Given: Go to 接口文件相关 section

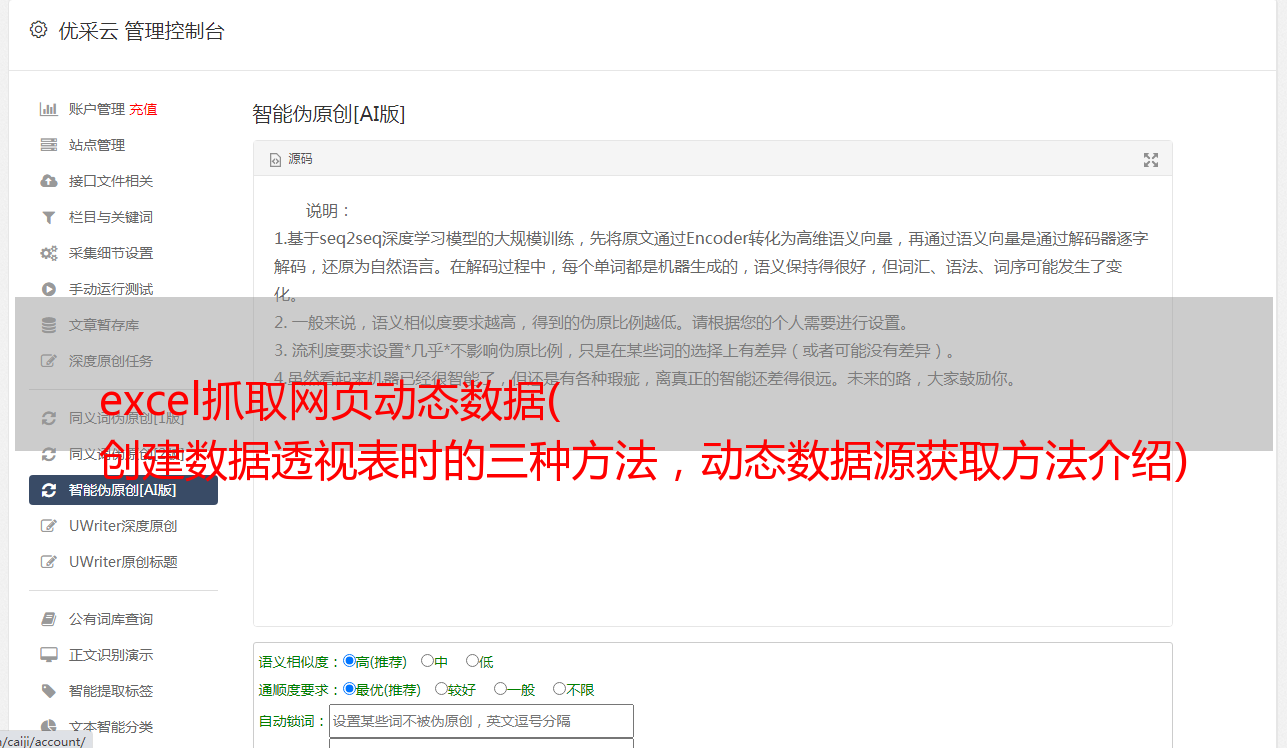Looking at the screenshot, I should (111, 181).
